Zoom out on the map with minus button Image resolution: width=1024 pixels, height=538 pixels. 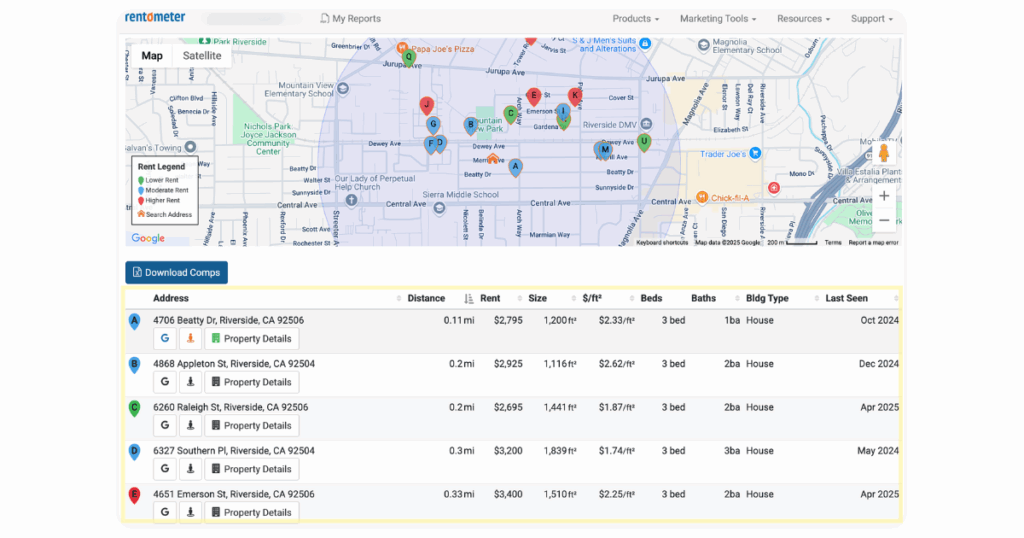(883, 220)
